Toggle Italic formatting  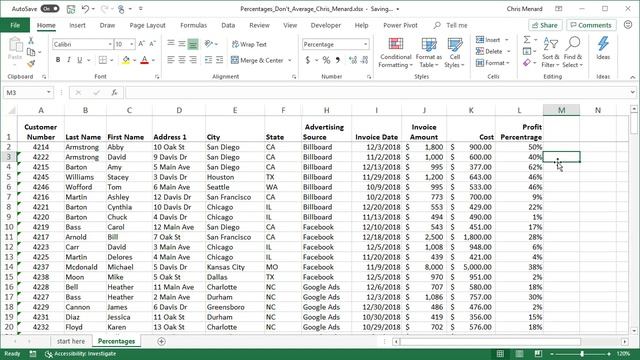[x=69, y=60]
